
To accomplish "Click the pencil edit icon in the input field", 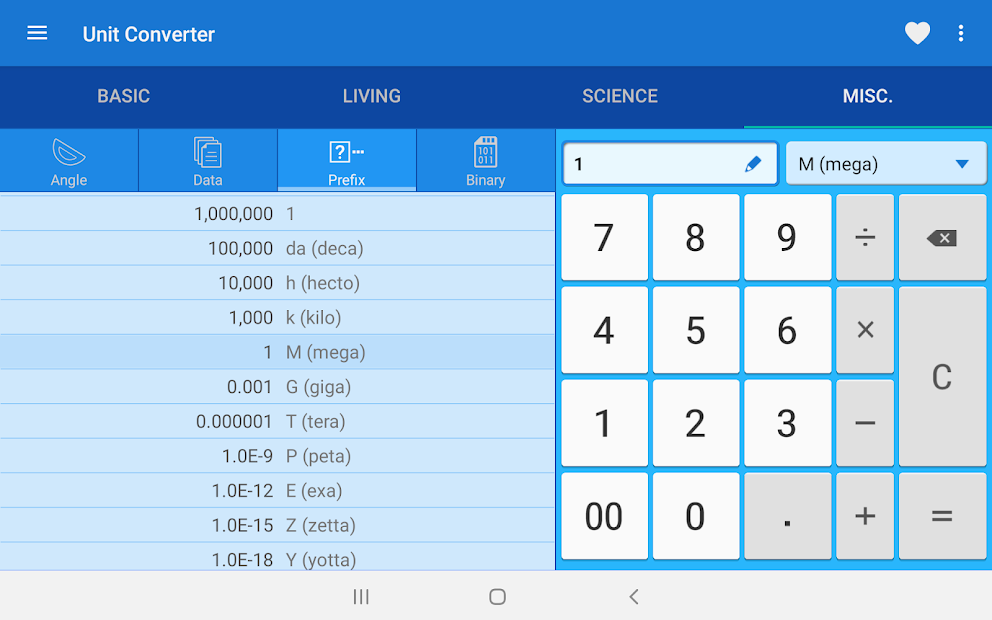I will click(753, 163).
